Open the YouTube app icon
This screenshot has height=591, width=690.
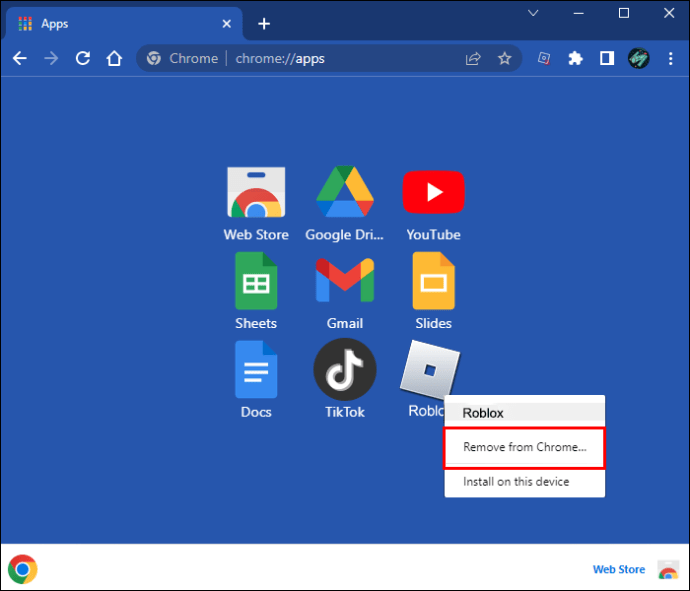click(x=433, y=194)
